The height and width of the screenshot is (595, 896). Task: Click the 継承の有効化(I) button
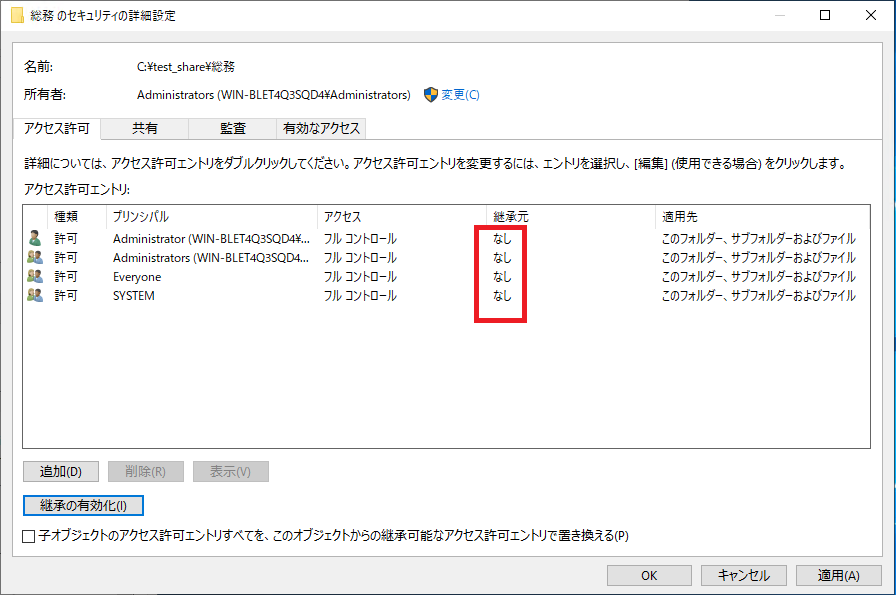coord(83,505)
